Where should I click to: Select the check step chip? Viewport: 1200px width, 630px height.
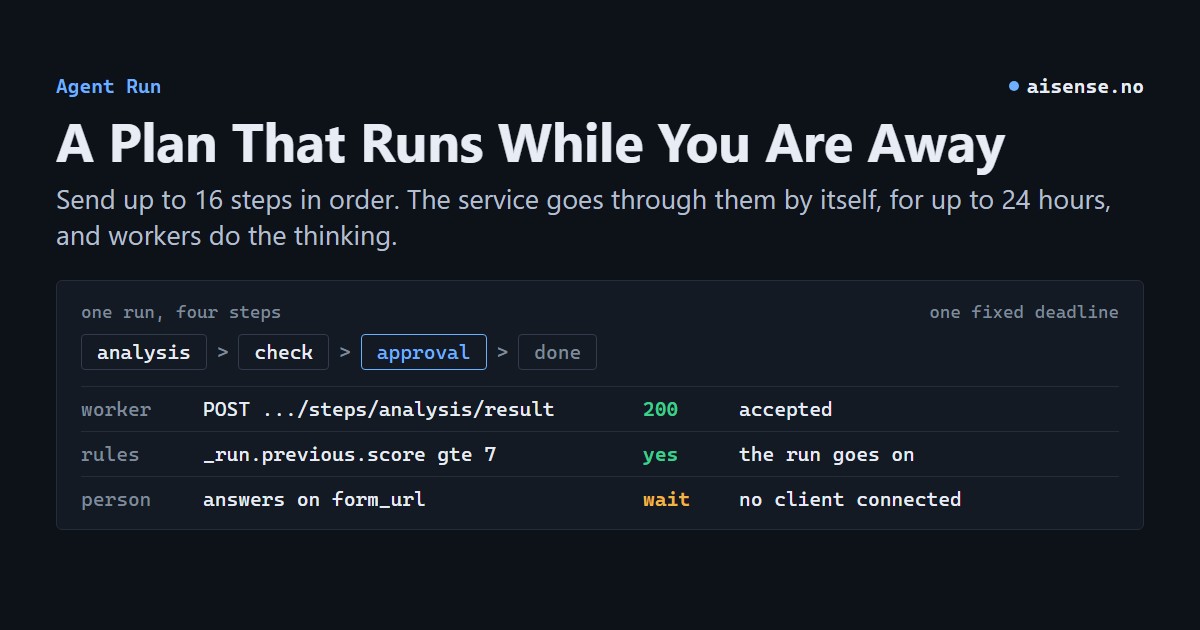(x=284, y=352)
